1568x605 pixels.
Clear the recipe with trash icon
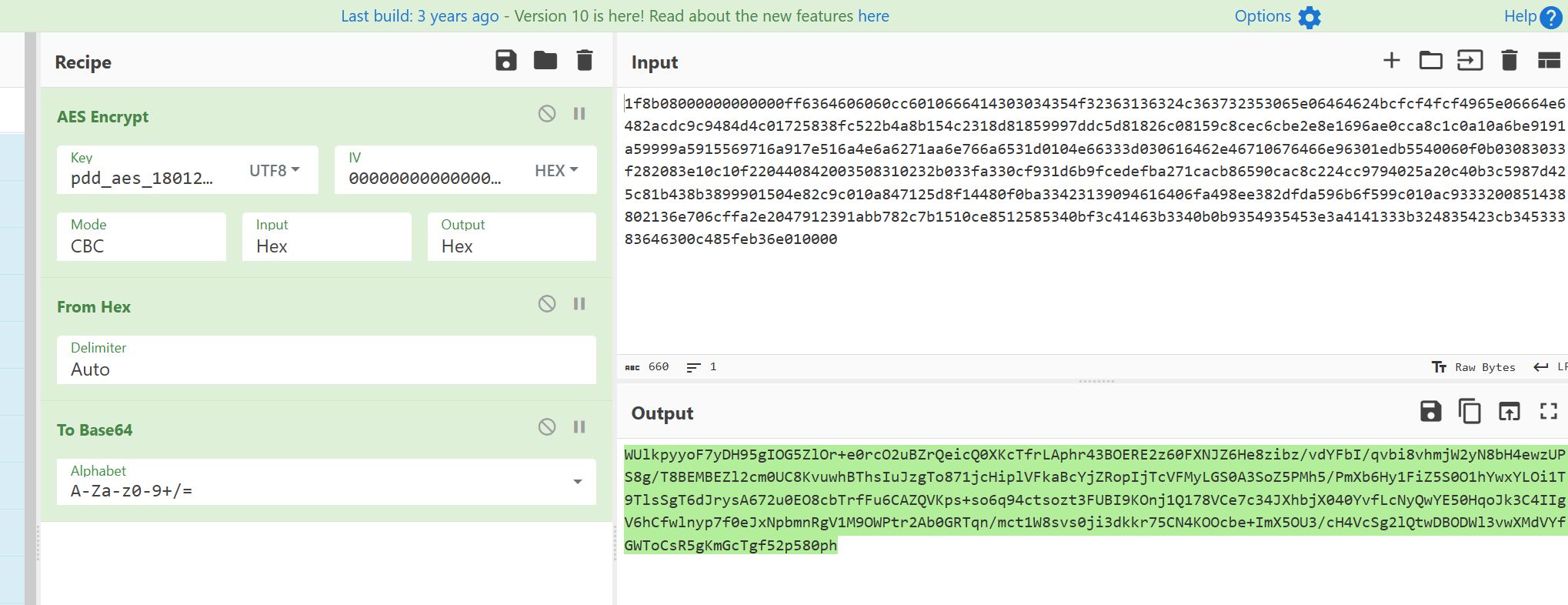pyautogui.click(x=585, y=61)
